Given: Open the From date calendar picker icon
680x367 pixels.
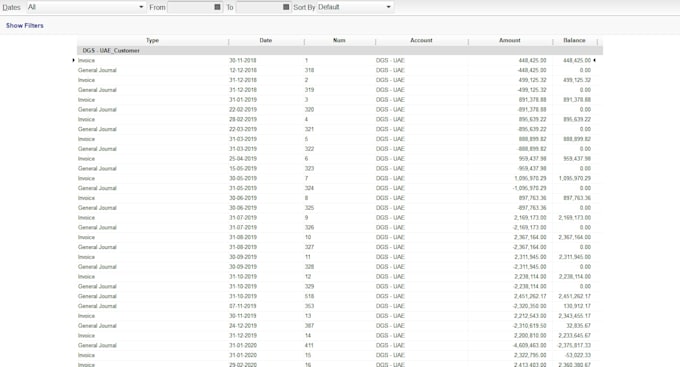Looking at the screenshot, I should [217, 7].
